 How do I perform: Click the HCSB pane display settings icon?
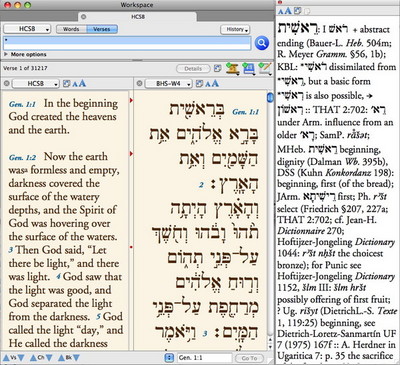(66, 84)
